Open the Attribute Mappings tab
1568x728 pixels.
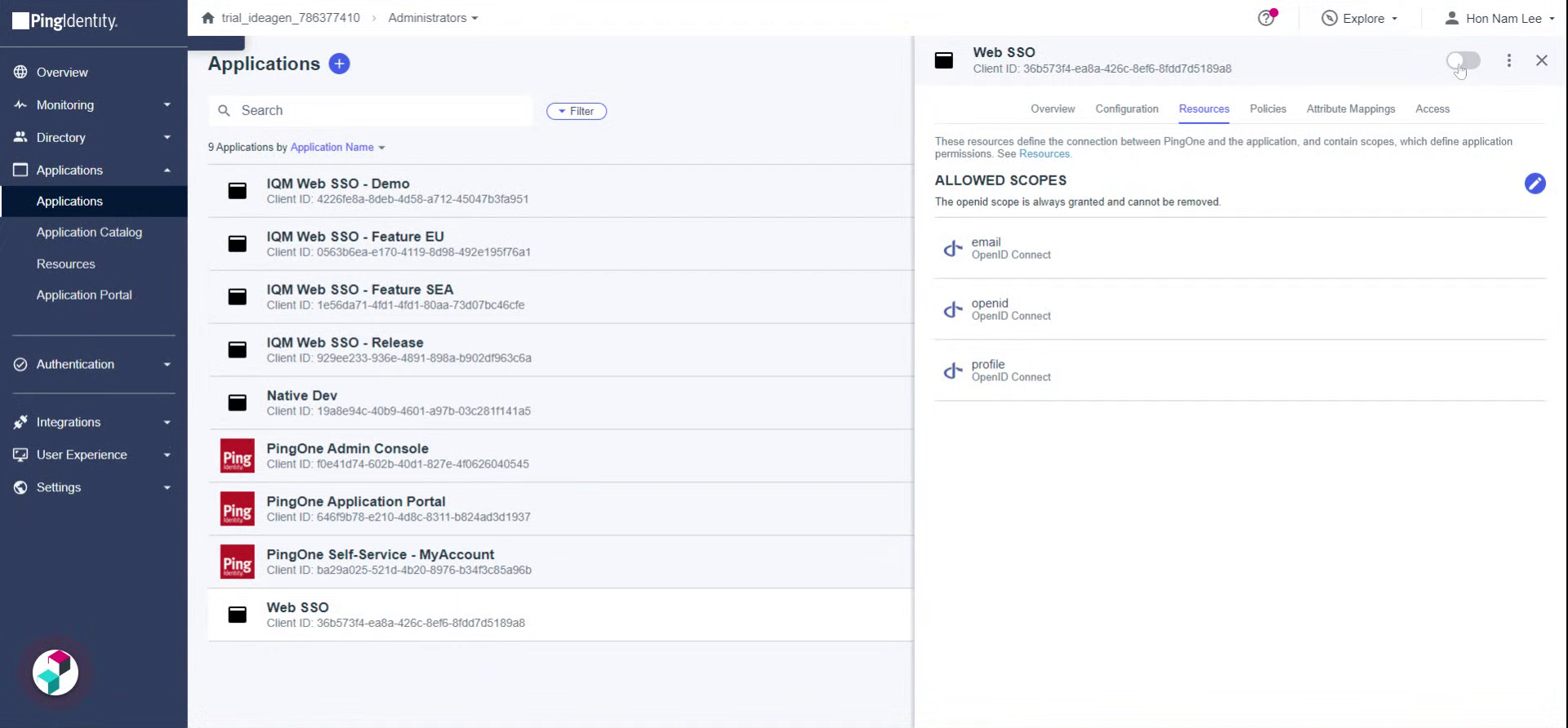tap(1351, 109)
